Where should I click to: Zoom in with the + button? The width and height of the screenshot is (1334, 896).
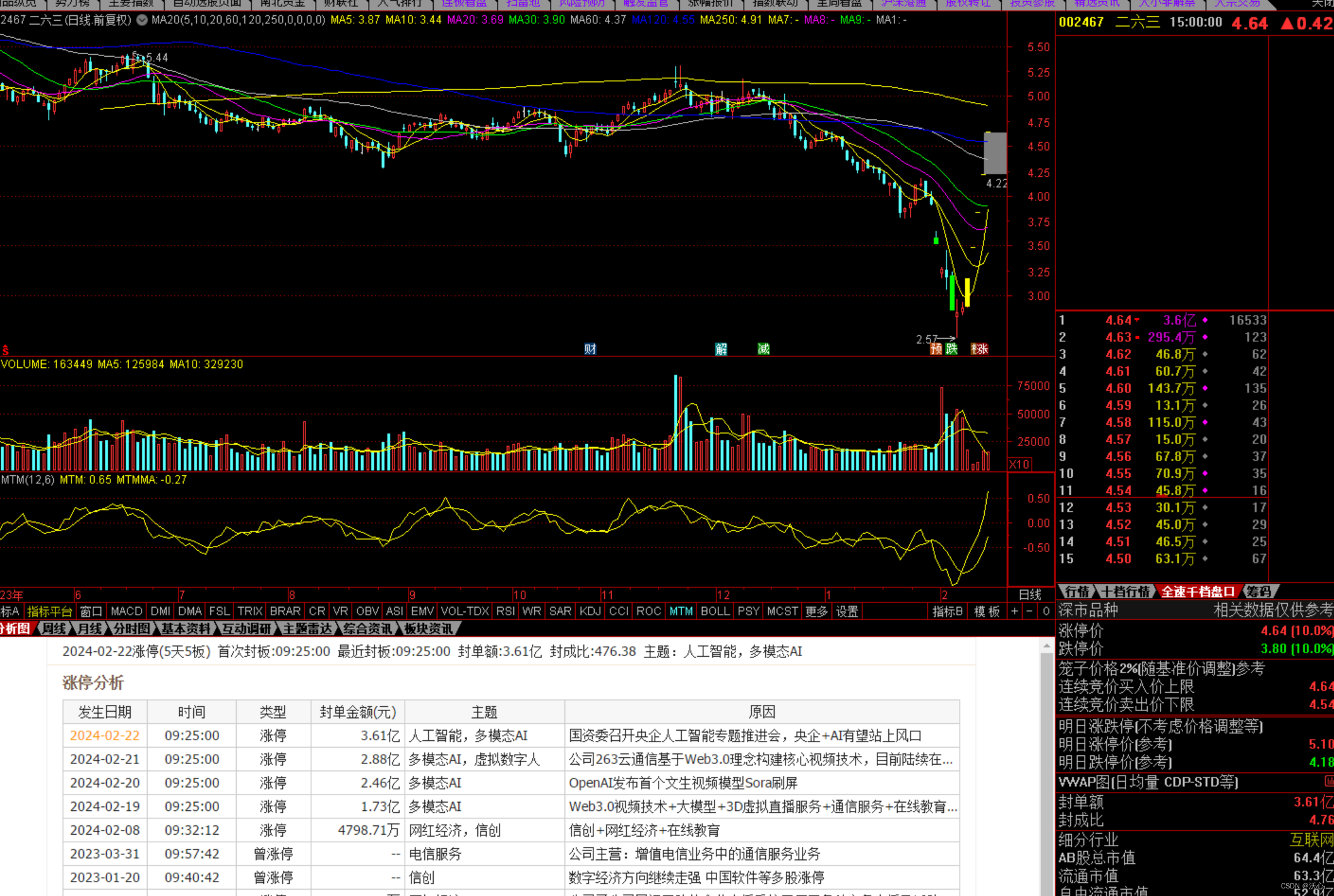click(x=1015, y=611)
